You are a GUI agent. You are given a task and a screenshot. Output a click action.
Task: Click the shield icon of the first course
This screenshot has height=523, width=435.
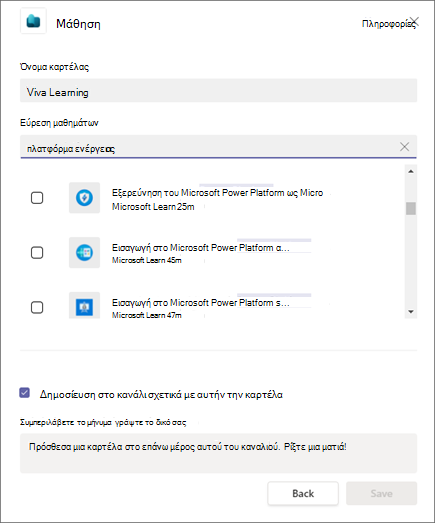84,198
